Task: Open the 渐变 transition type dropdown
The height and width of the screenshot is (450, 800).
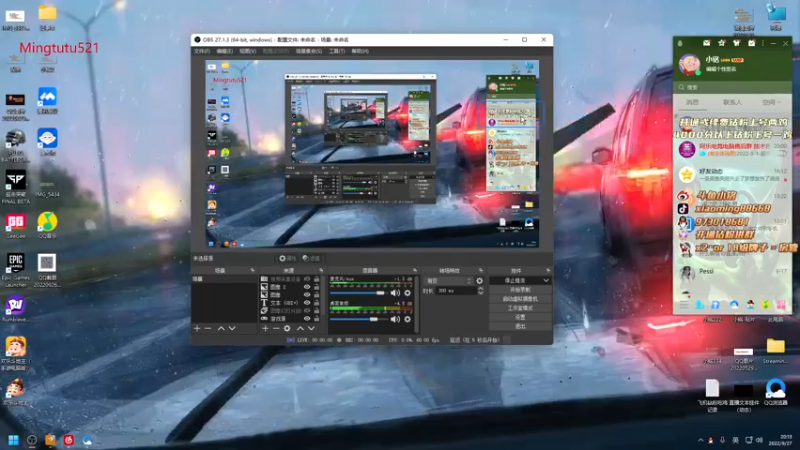Action: [x=448, y=281]
